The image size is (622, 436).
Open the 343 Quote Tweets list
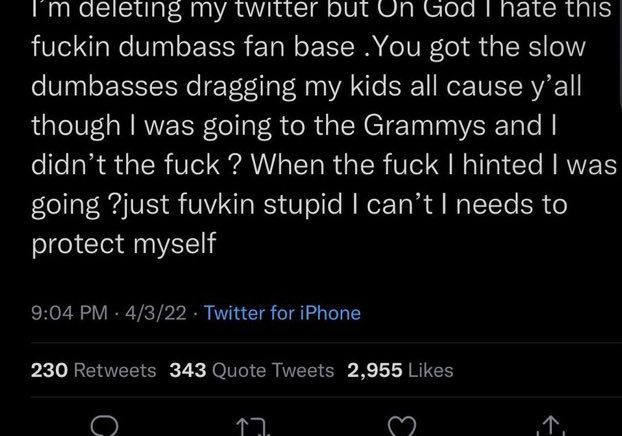point(252,370)
